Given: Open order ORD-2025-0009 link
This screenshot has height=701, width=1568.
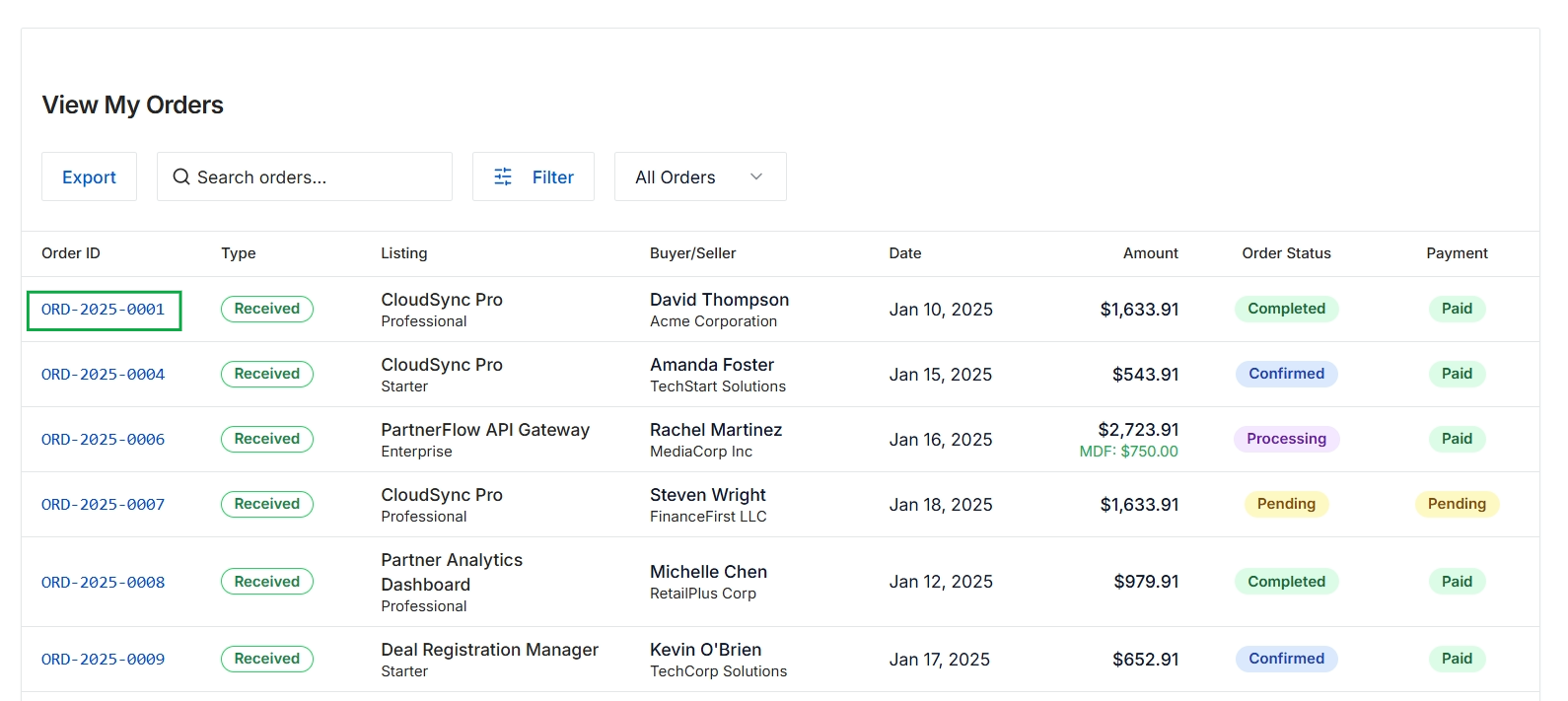Looking at the screenshot, I should (x=104, y=660).
